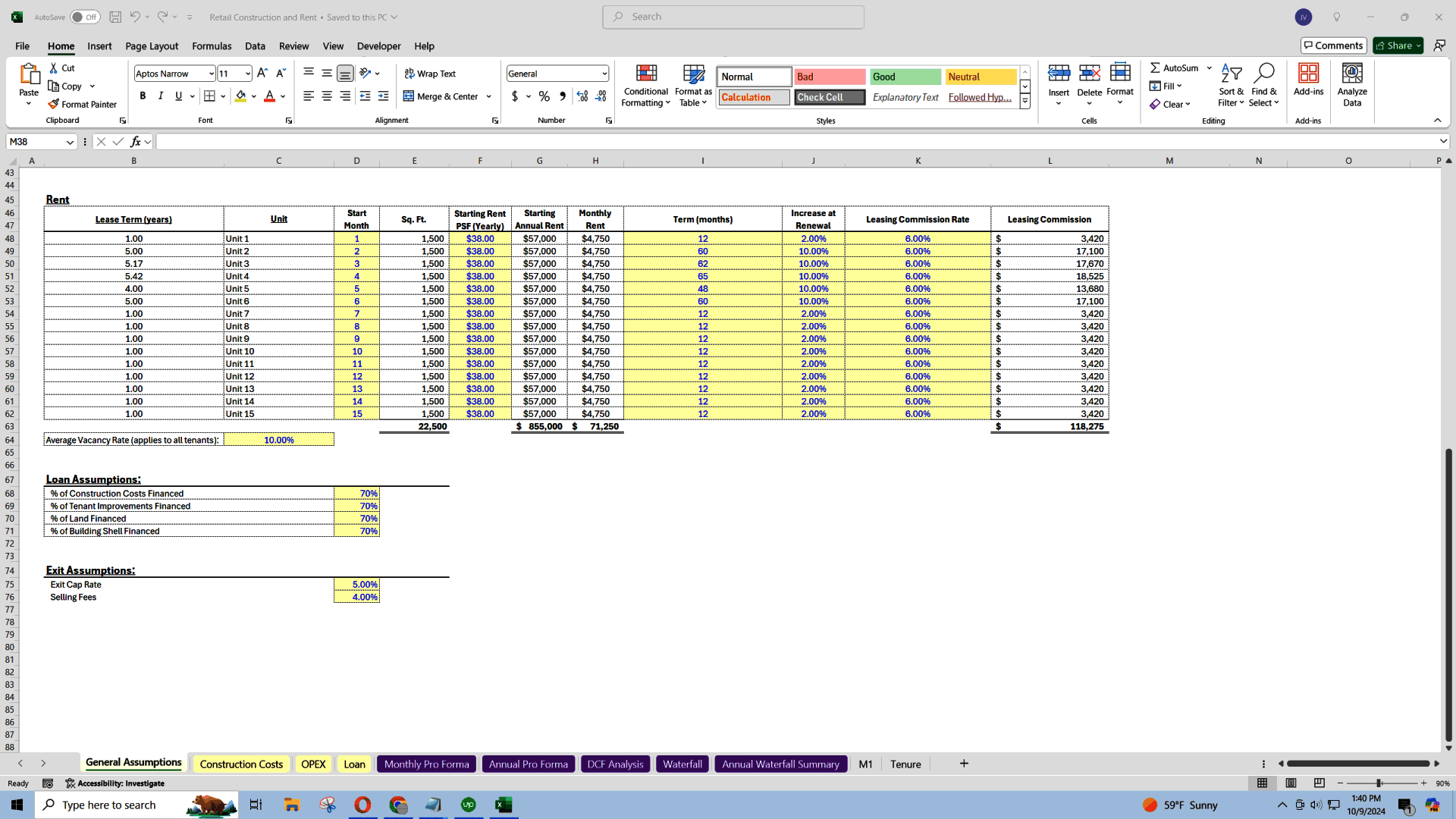Switch to Waterfall sheet tab
Image resolution: width=1456 pixels, height=819 pixels.
pyautogui.click(x=682, y=764)
